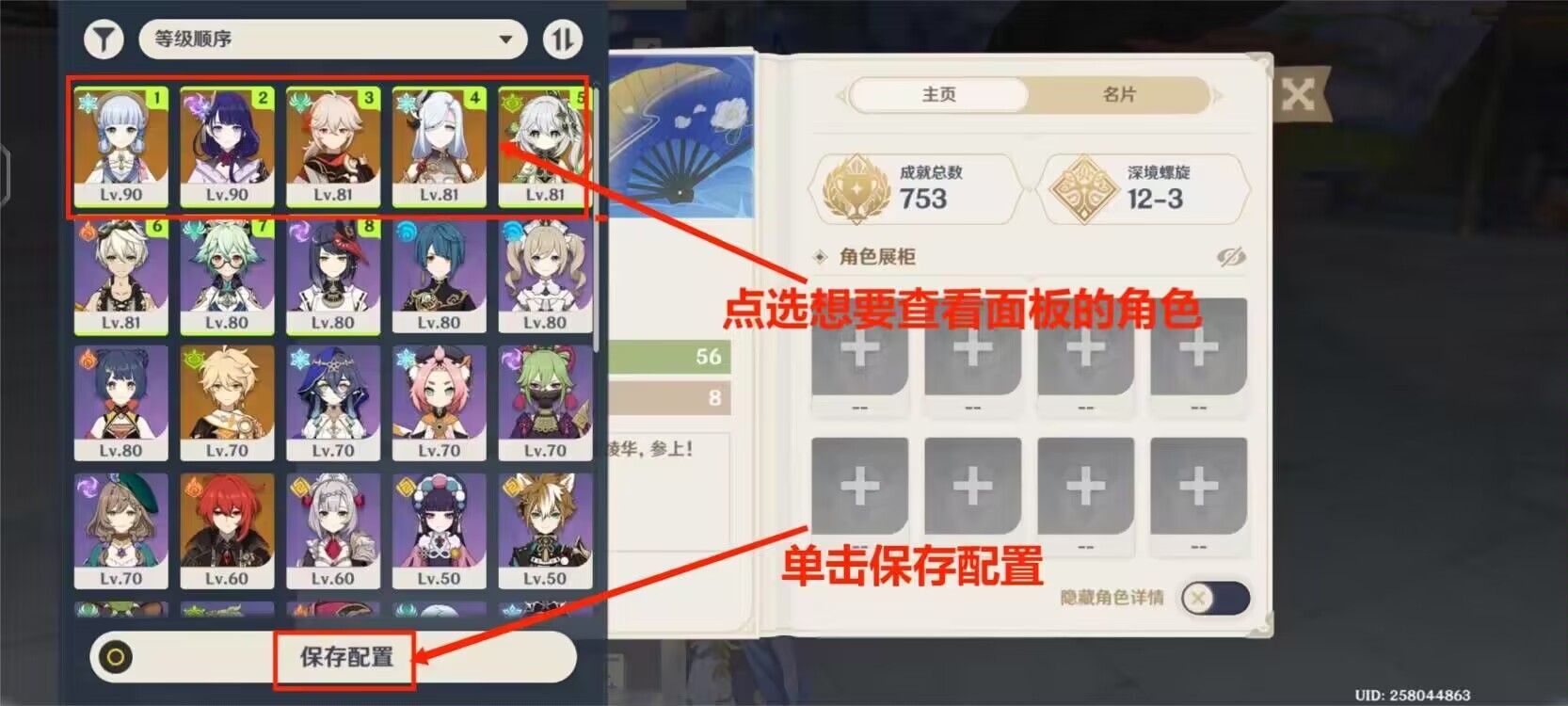
Task: Close the profile panel with X
Action: [x=1298, y=94]
